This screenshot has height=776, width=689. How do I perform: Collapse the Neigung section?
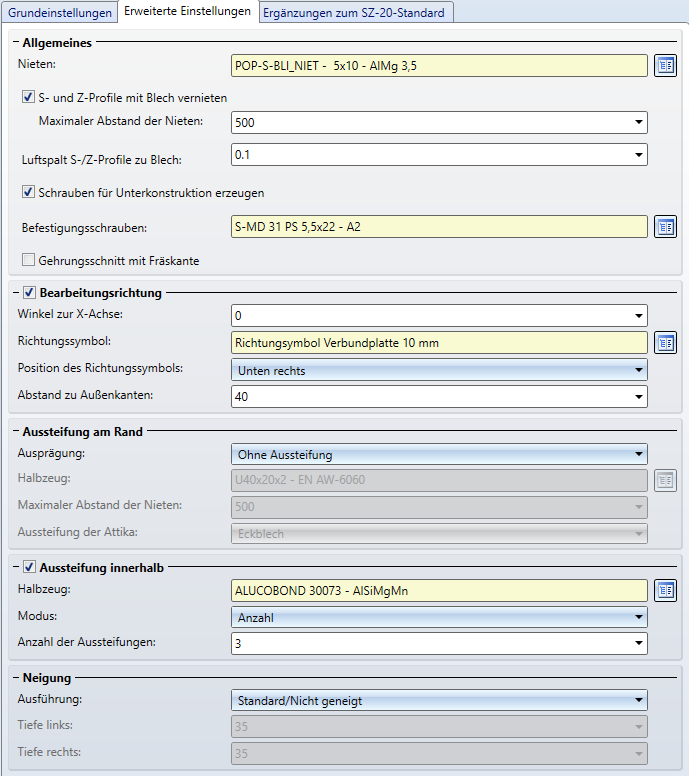tap(16, 678)
